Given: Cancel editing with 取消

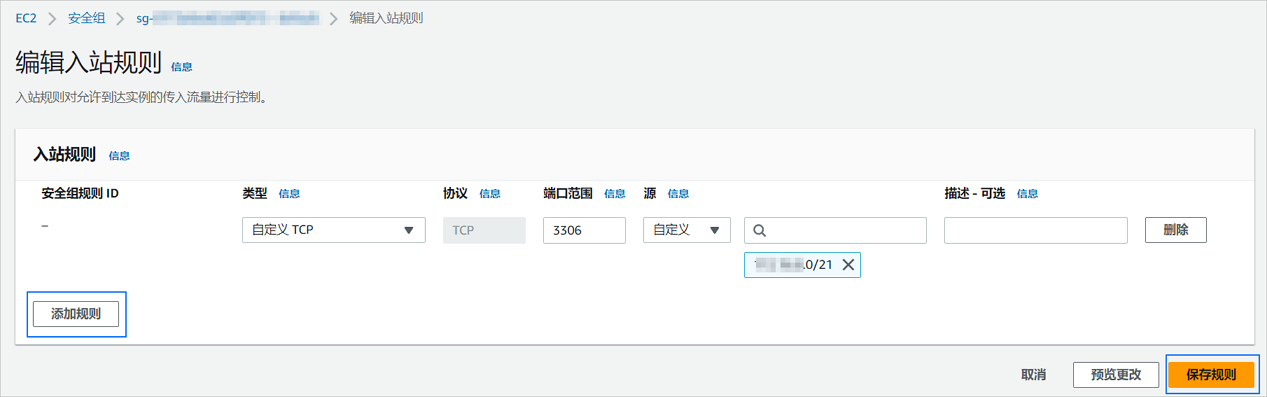Looking at the screenshot, I should [1033, 375].
